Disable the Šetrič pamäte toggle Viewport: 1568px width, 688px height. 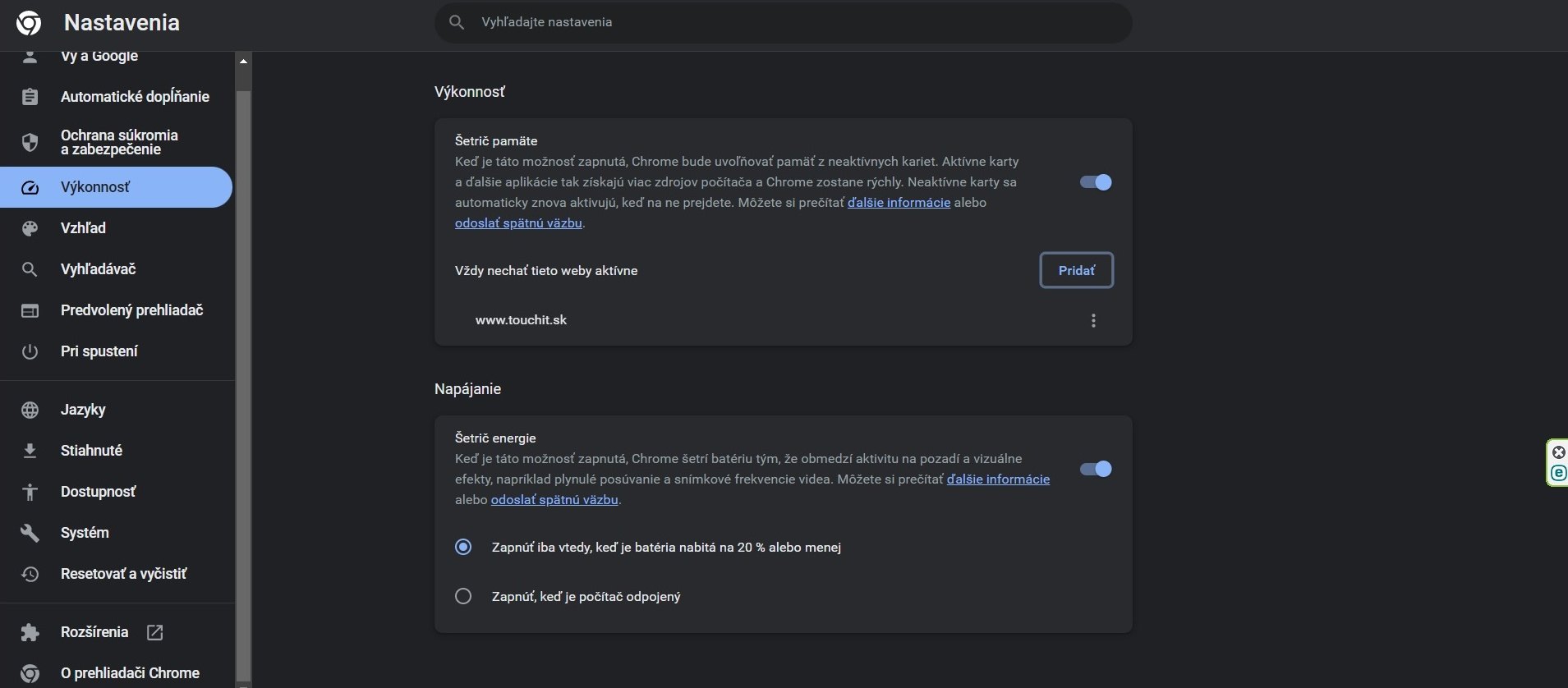1096,182
